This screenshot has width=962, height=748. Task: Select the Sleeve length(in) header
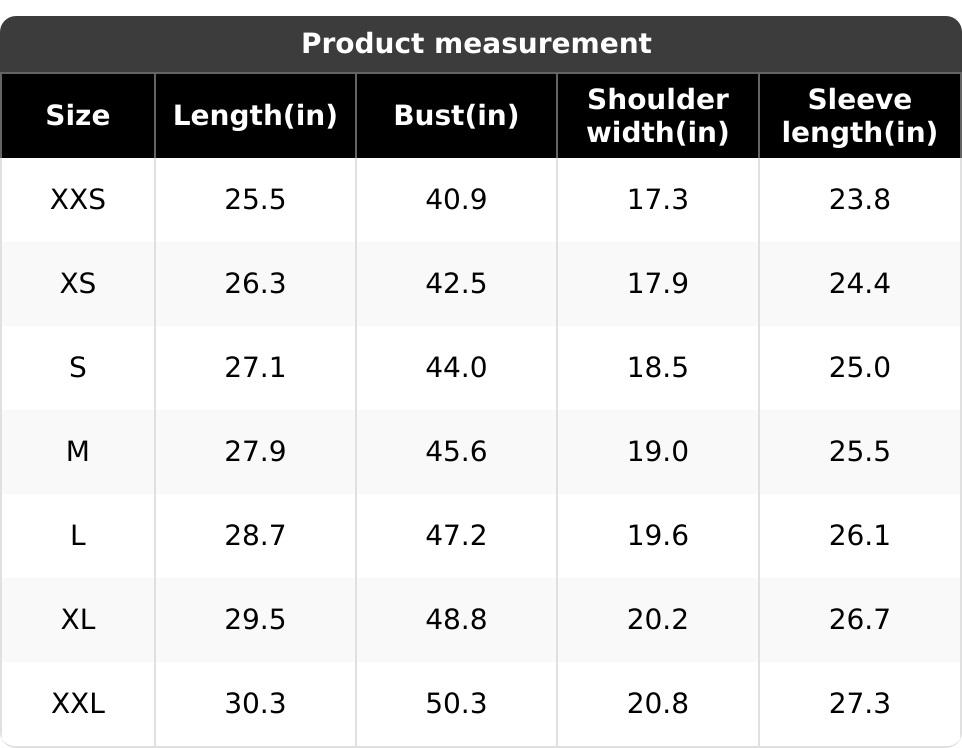[860, 115]
